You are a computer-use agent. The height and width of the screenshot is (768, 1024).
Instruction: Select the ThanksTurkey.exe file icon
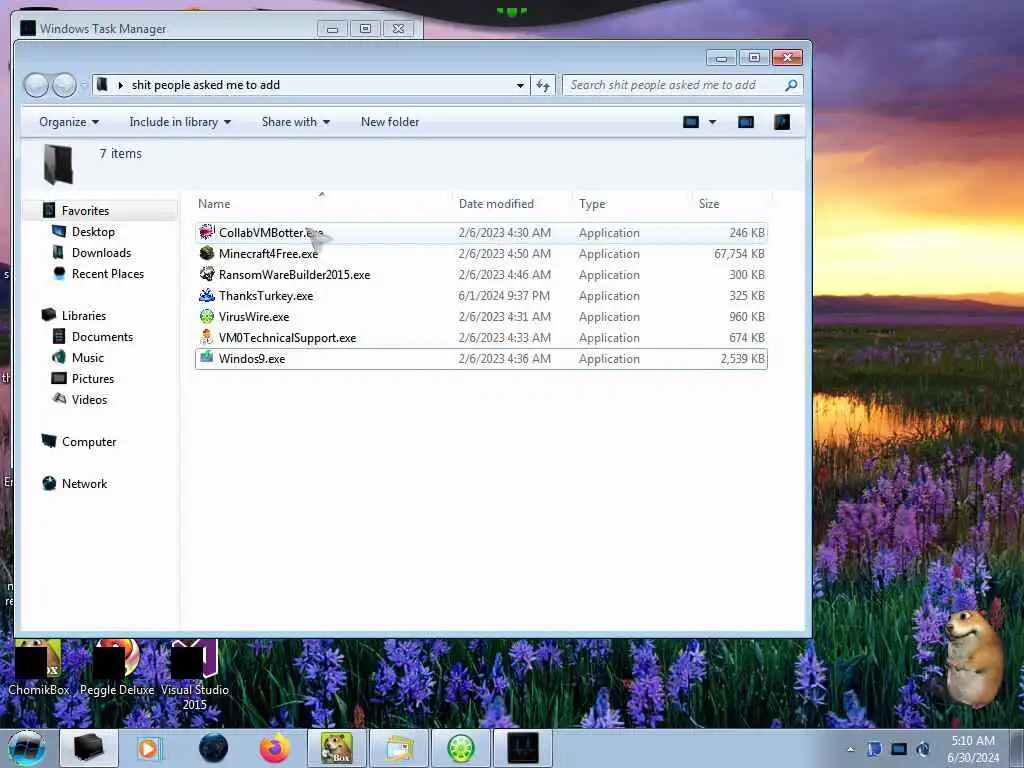tap(206, 295)
